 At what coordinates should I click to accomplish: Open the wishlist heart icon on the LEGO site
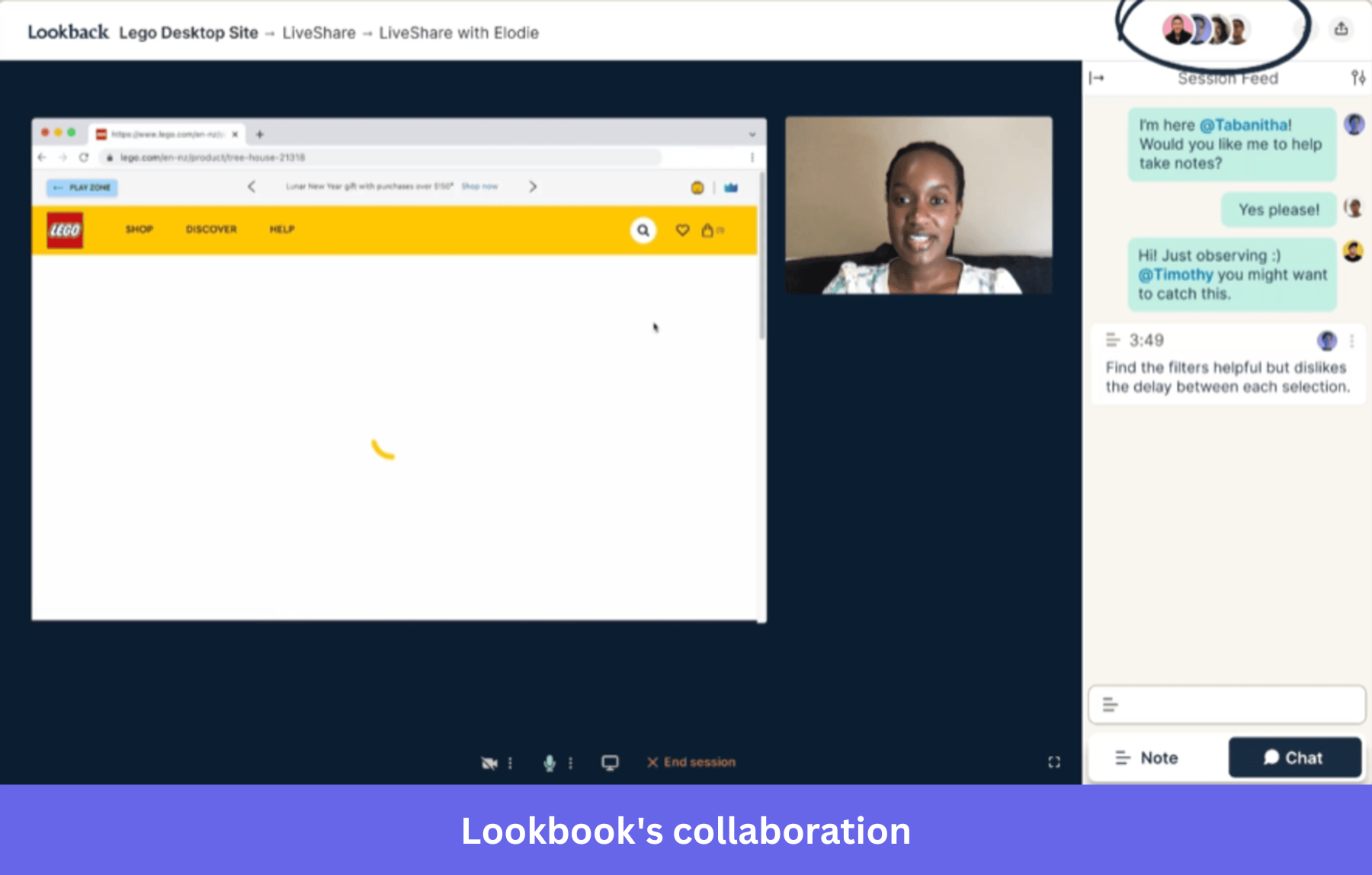[682, 230]
